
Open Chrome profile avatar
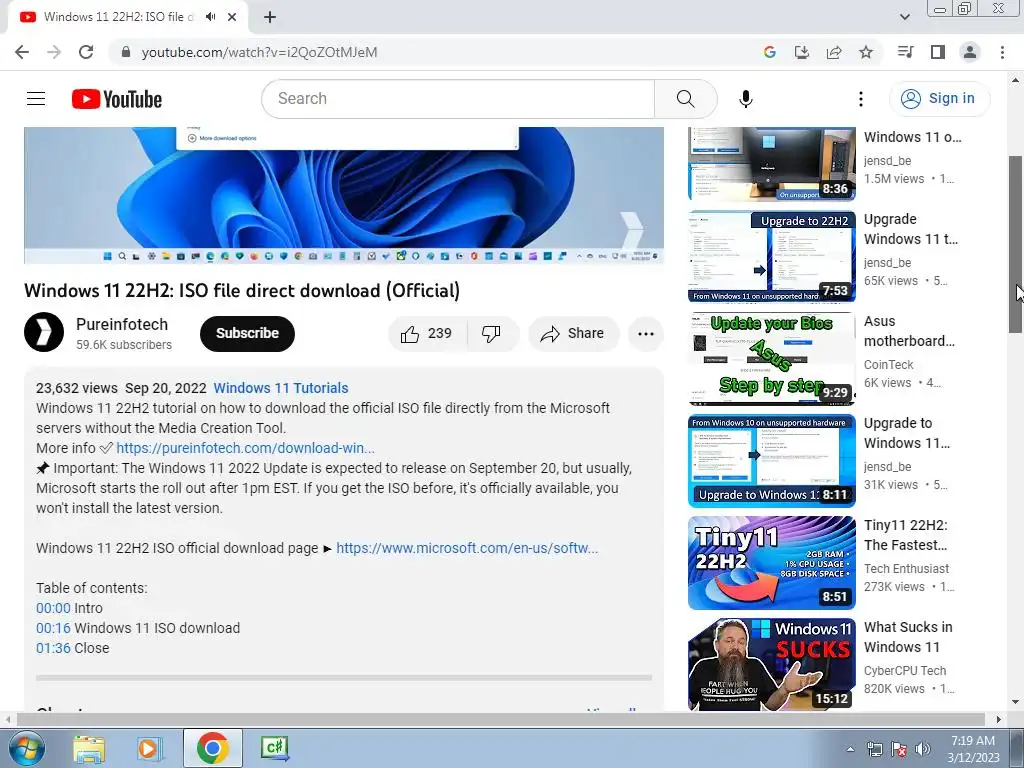(x=970, y=52)
